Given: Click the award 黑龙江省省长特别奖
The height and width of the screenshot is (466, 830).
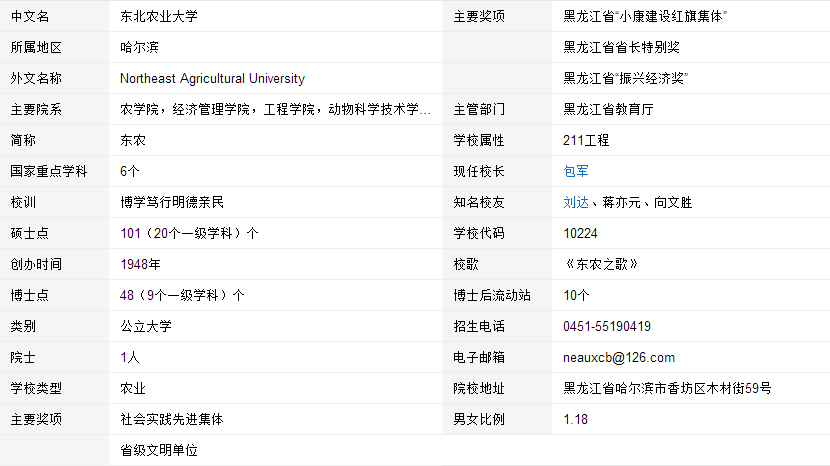Looking at the screenshot, I should click(621, 47).
